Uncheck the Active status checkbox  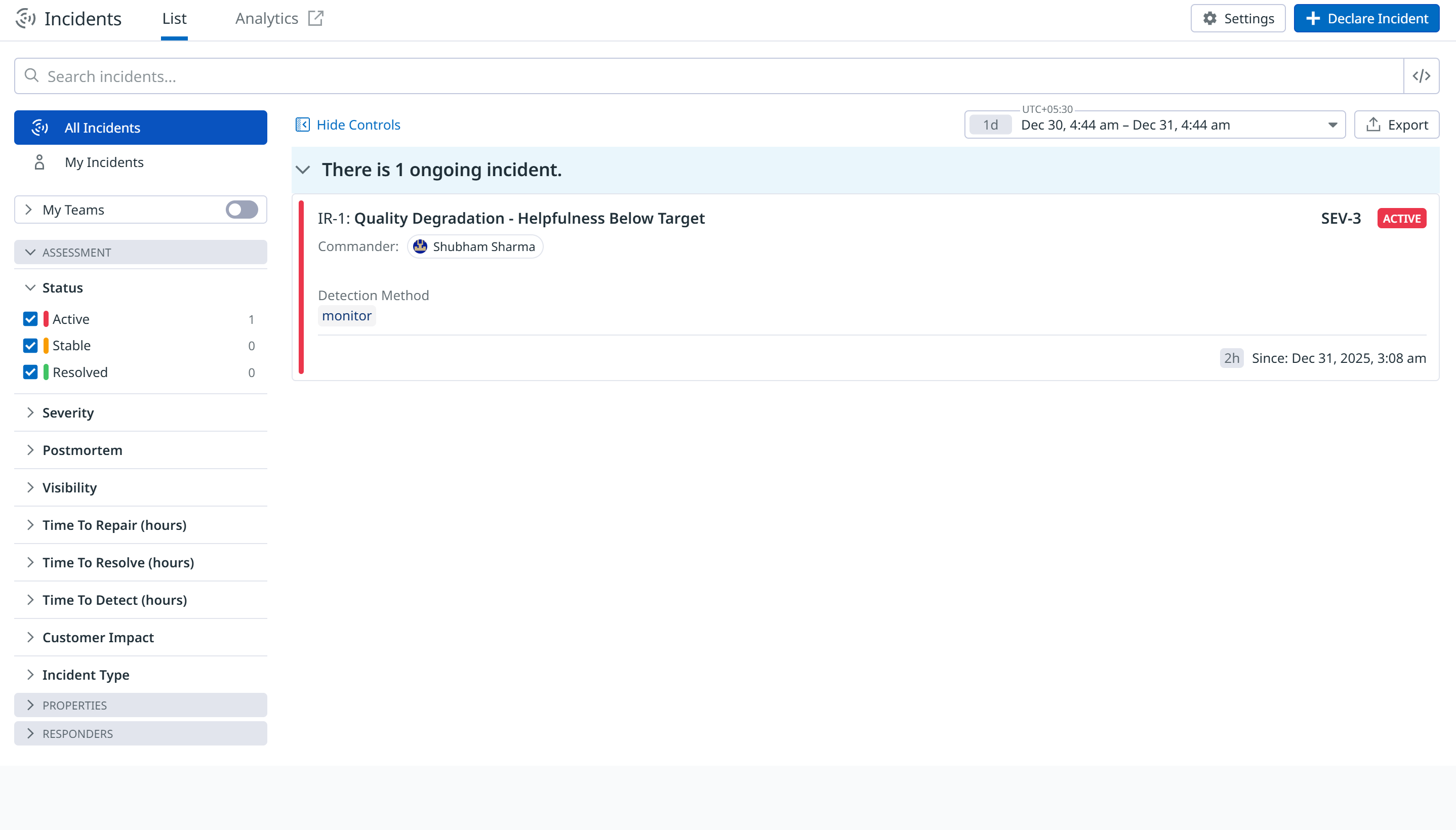[x=30, y=319]
